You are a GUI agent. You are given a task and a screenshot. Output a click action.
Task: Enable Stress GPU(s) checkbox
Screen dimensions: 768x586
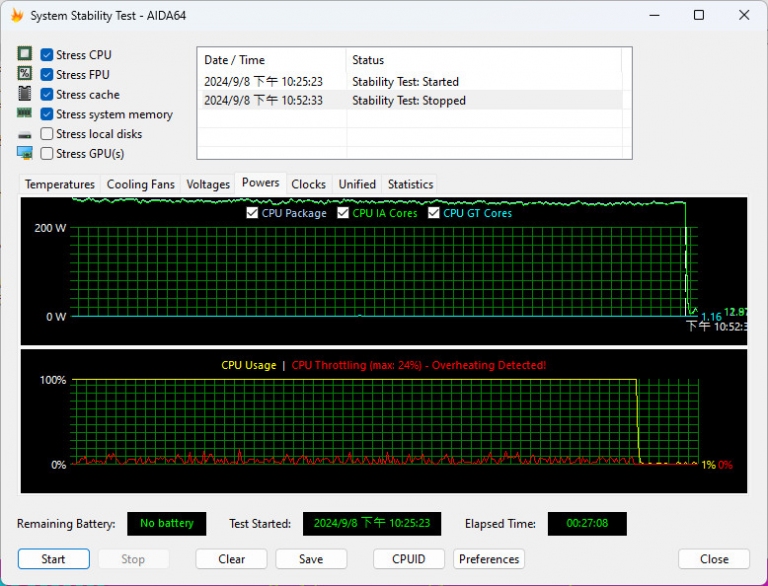coord(47,153)
